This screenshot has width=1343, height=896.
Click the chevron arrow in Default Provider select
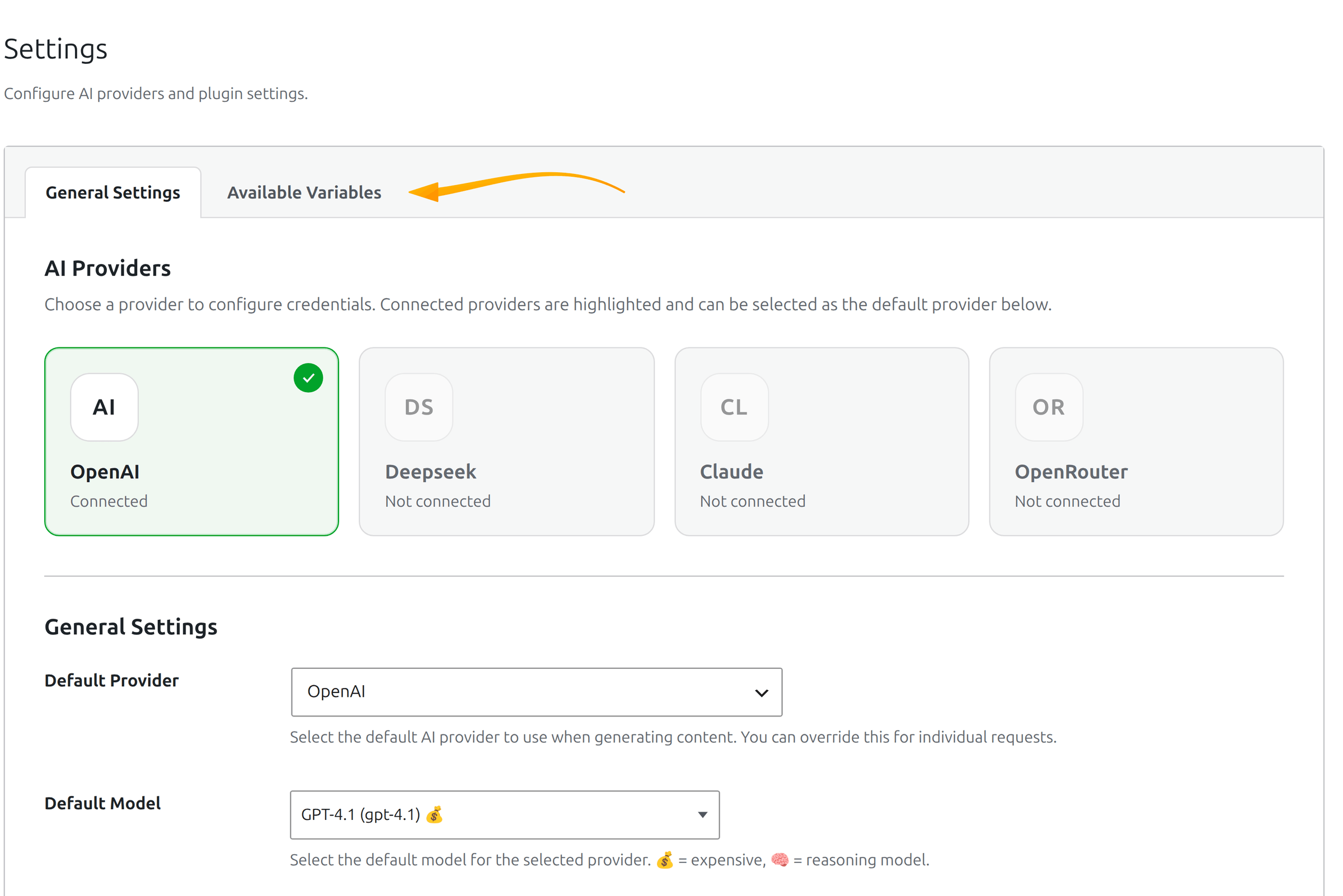(x=762, y=693)
